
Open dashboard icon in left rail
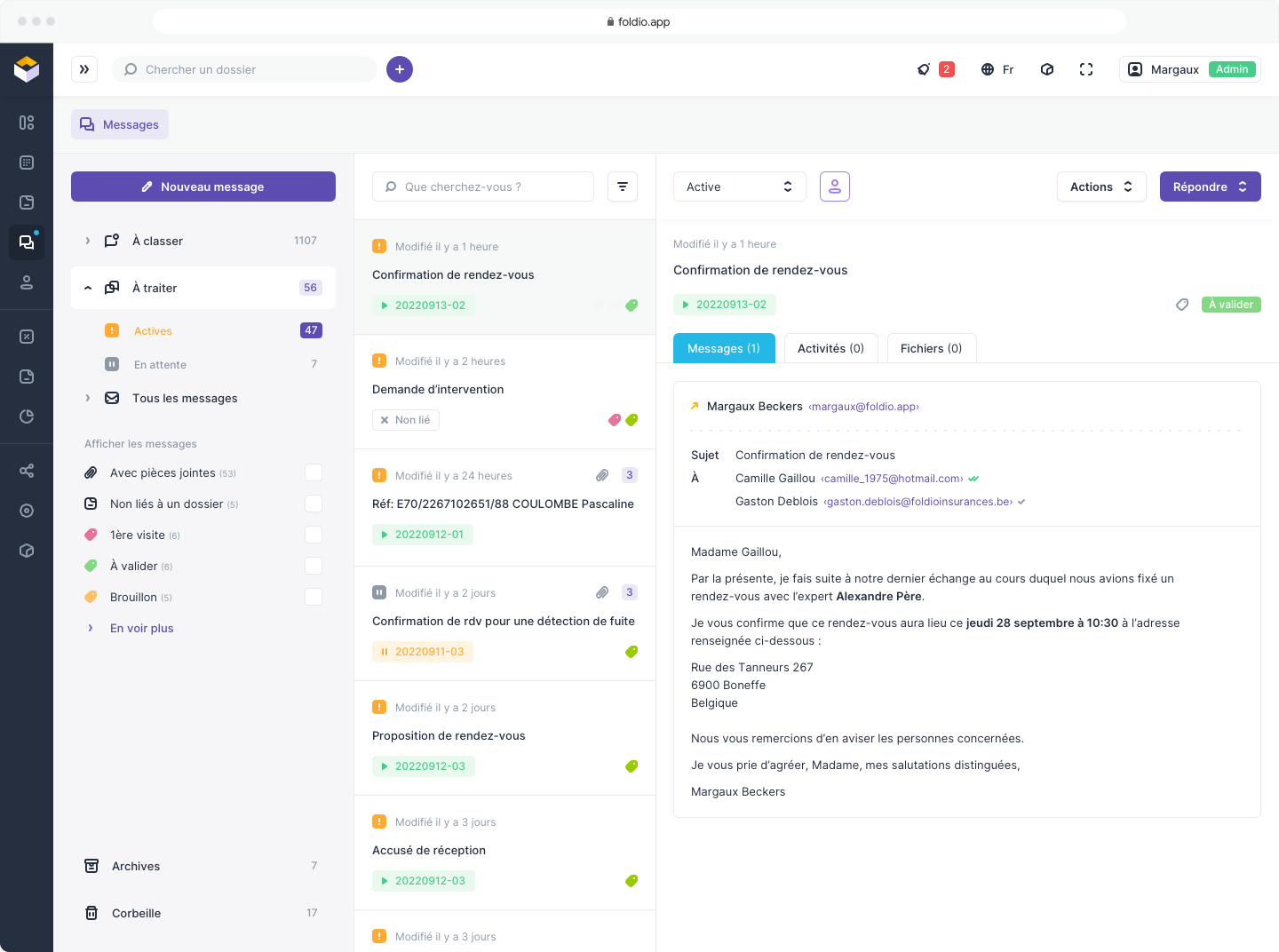pyautogui.click(x=27, y=123)
